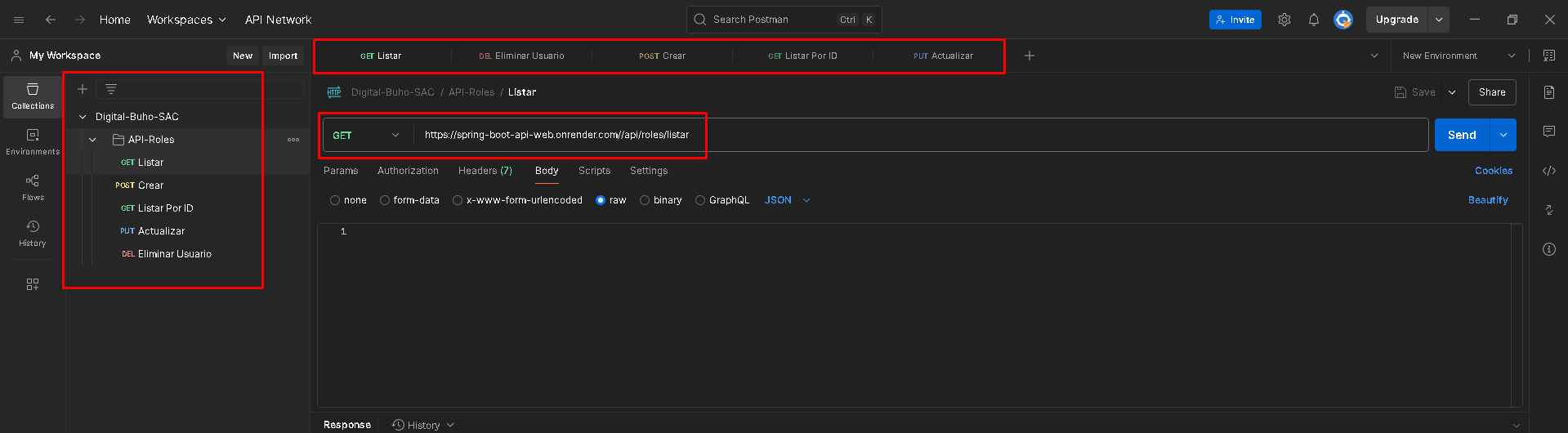This screenshot has width=1568, height=433.
Task: Click the notifications bell icon
Action: pos(1313,20)
